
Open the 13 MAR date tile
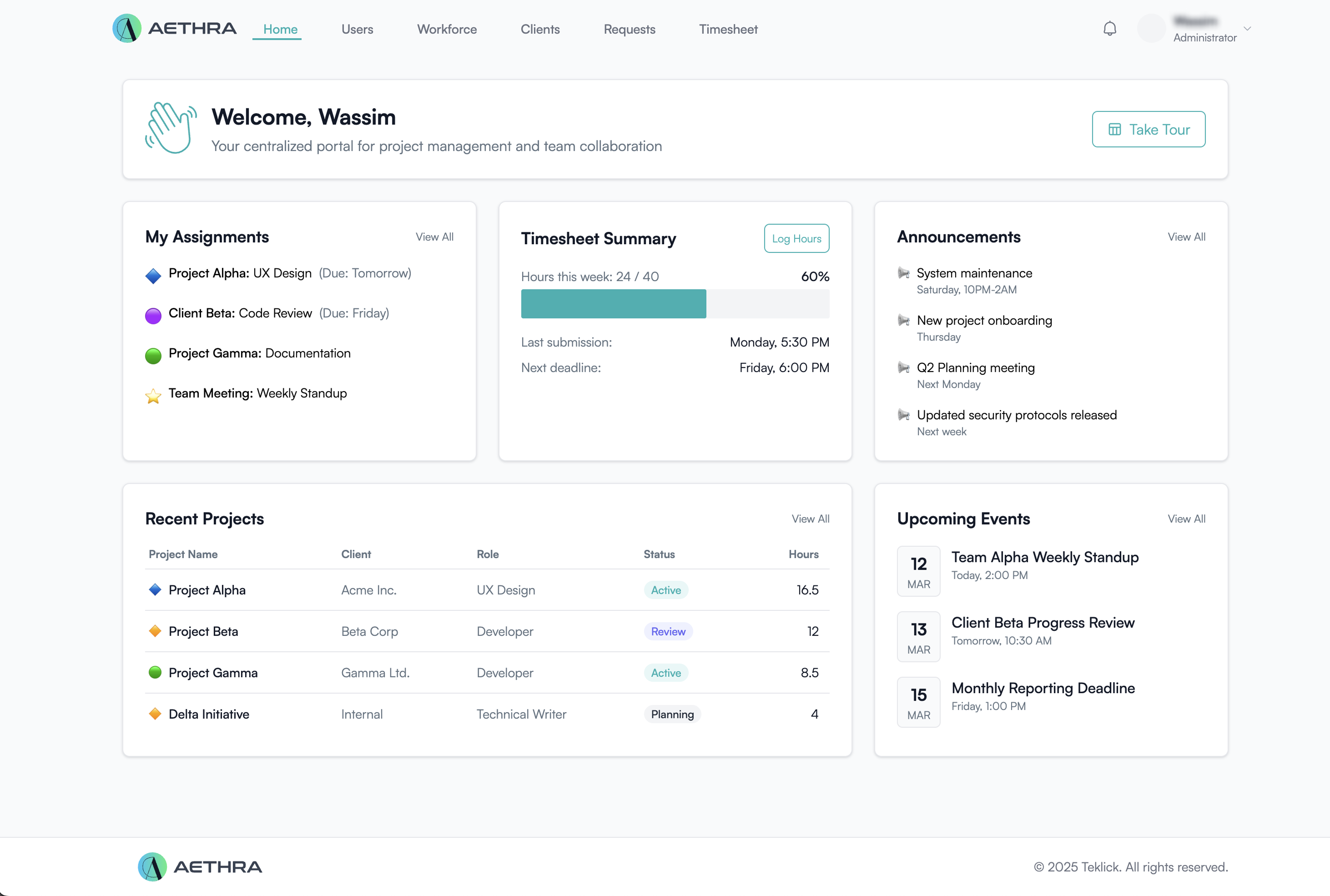click(x=919, y=637)
